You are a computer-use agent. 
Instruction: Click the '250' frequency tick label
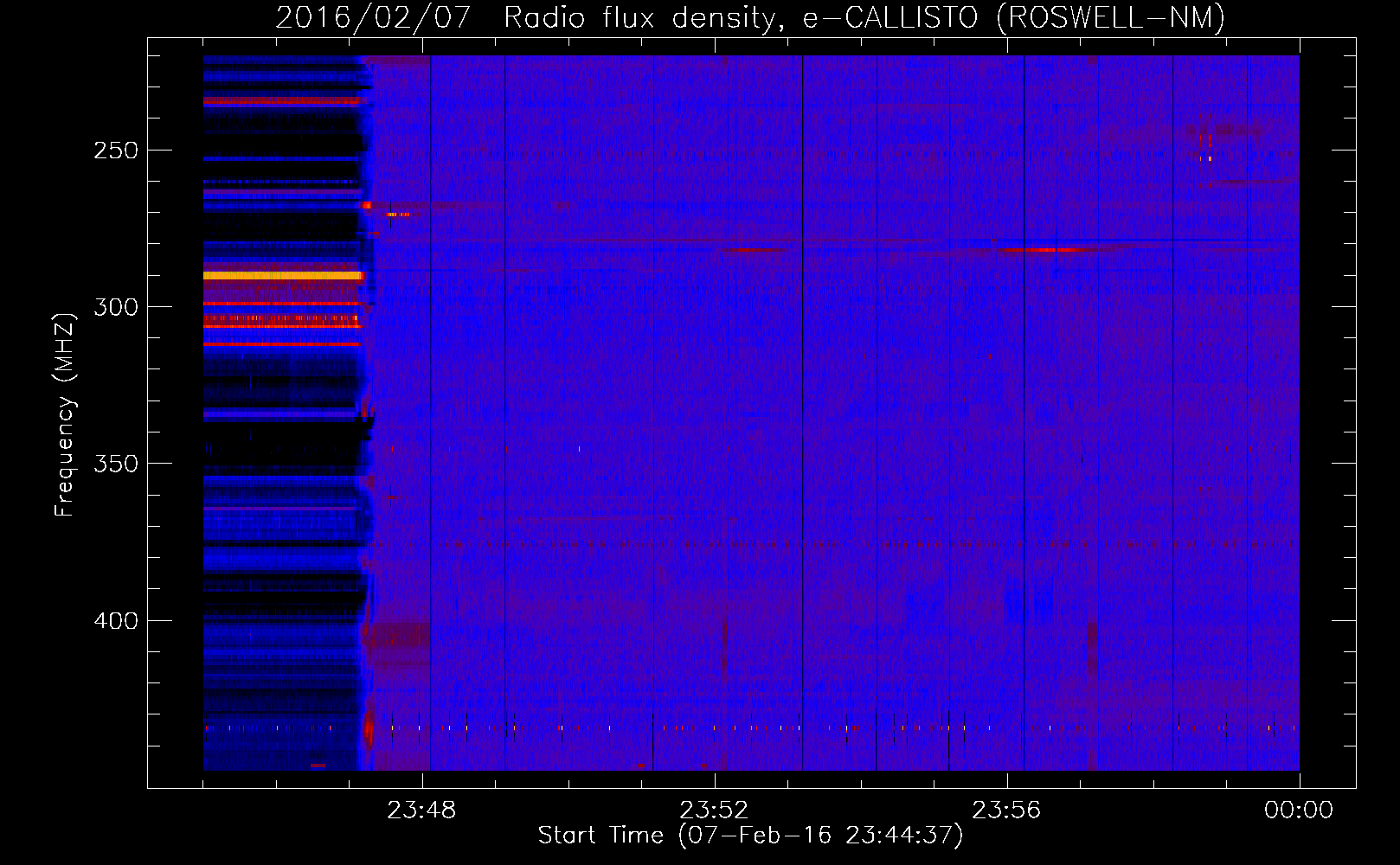[116, 151]
